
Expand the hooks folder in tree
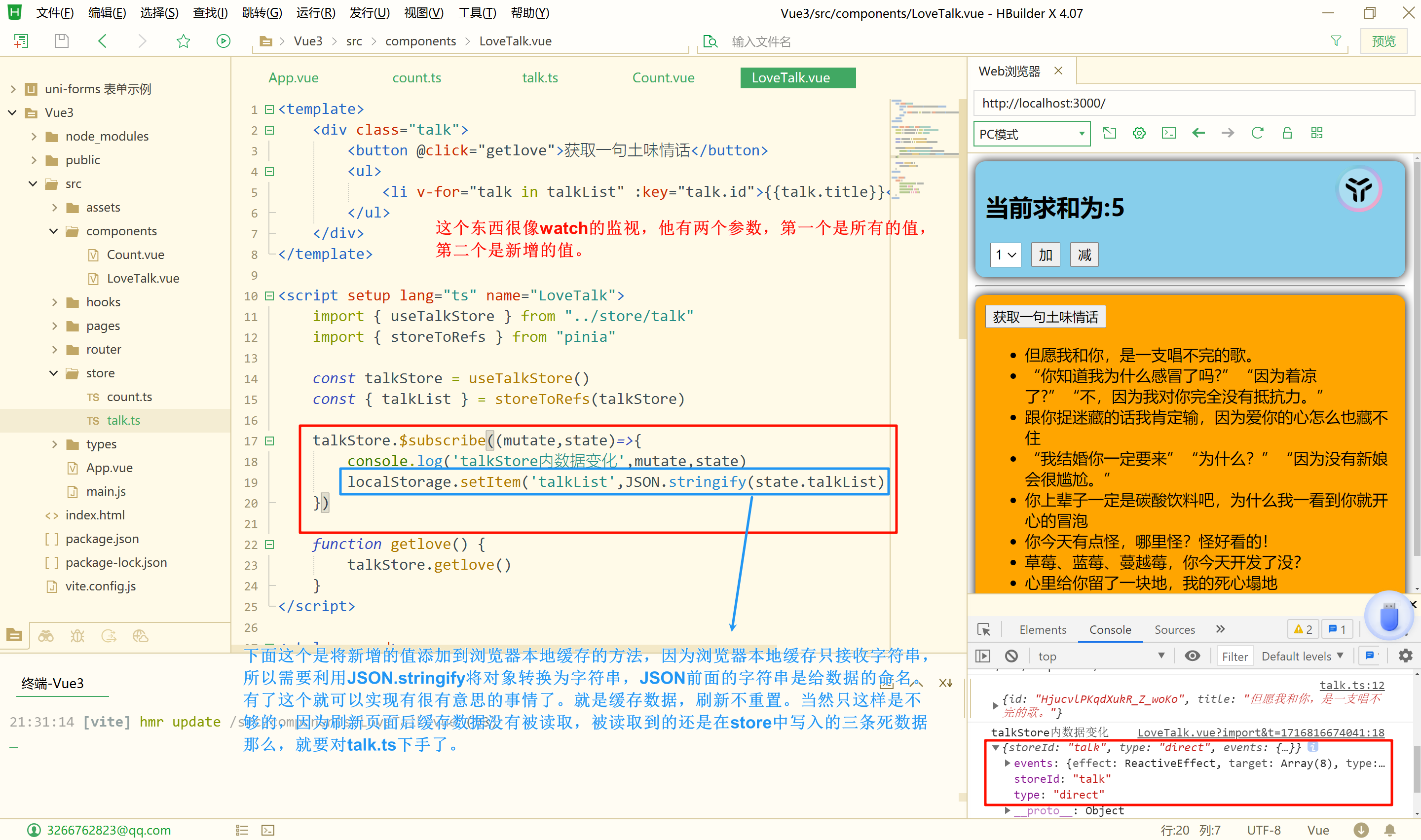click(54, 302)
